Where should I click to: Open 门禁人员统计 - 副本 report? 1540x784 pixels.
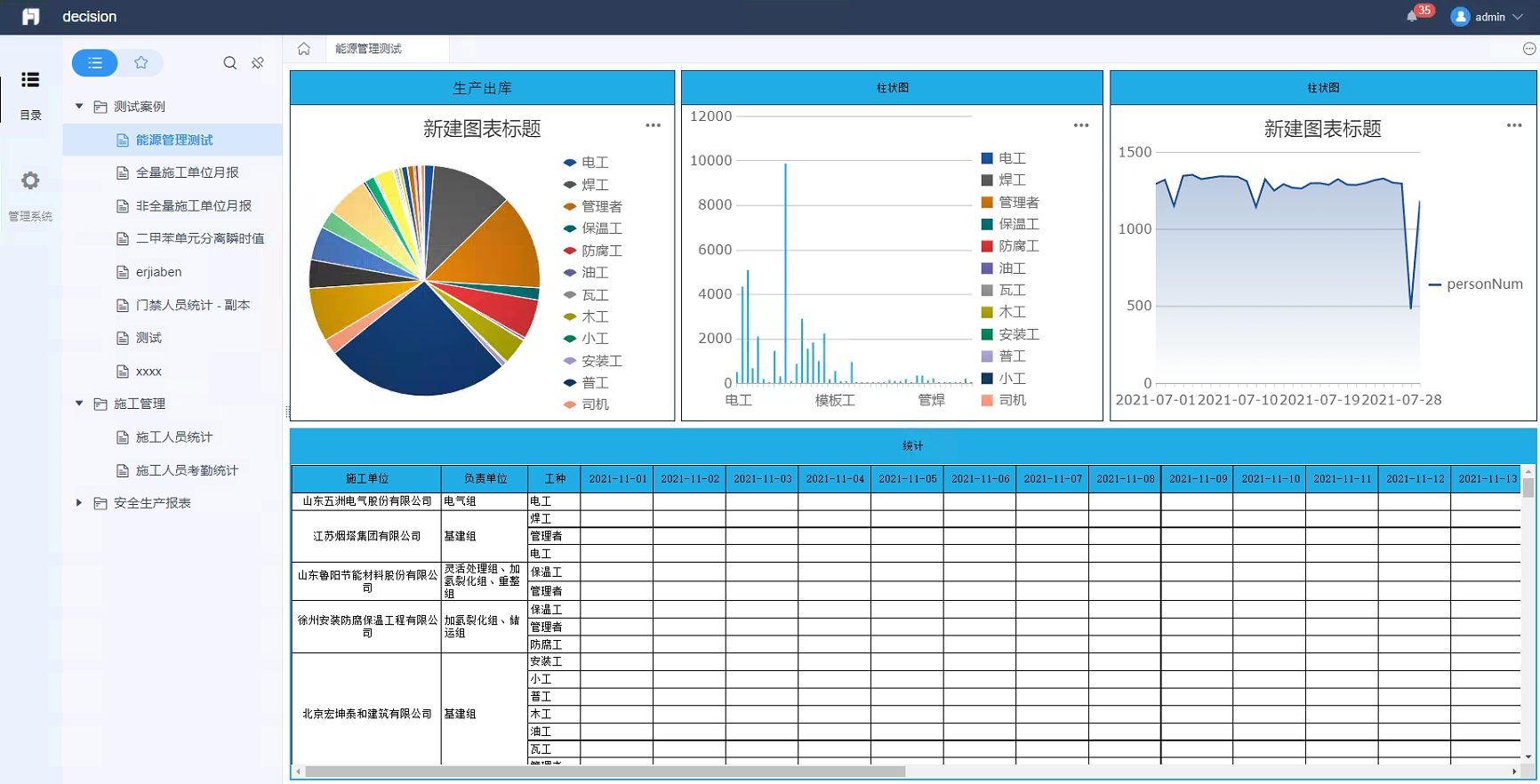pyautogui.click(x=192, y=305)
